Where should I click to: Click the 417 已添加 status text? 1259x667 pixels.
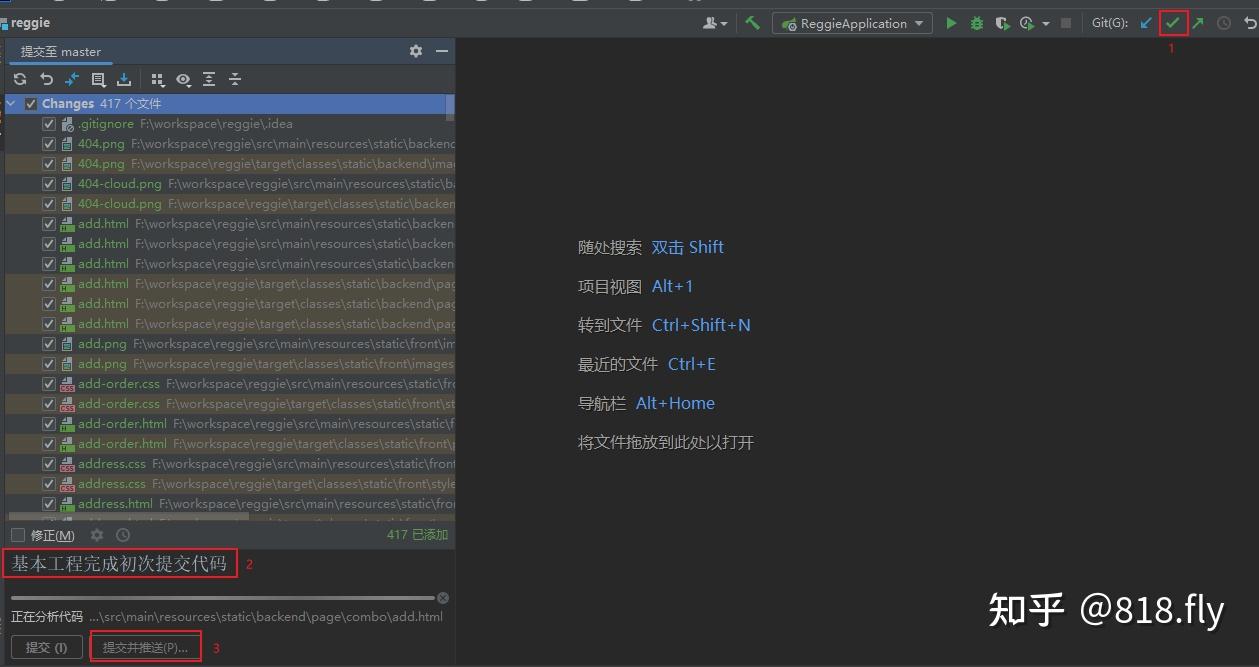(417, 535)
